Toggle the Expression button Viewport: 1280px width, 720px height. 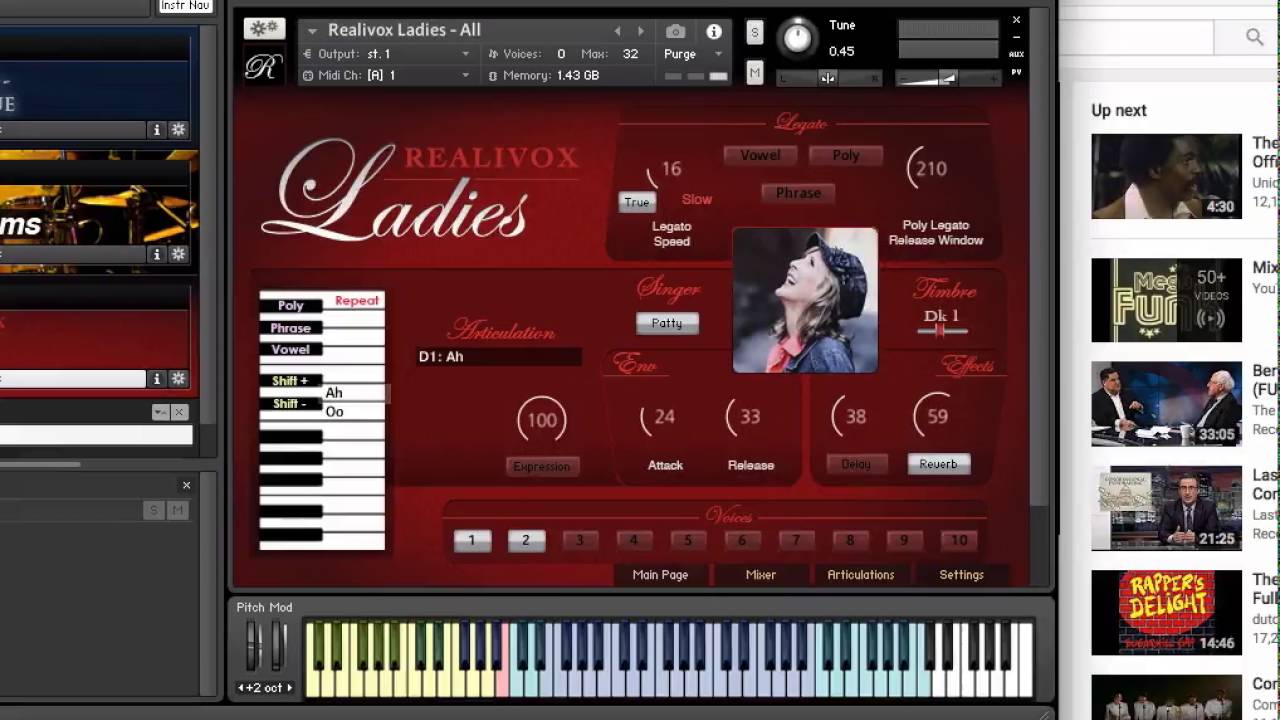pyautogui.click(x=541, y=467)
